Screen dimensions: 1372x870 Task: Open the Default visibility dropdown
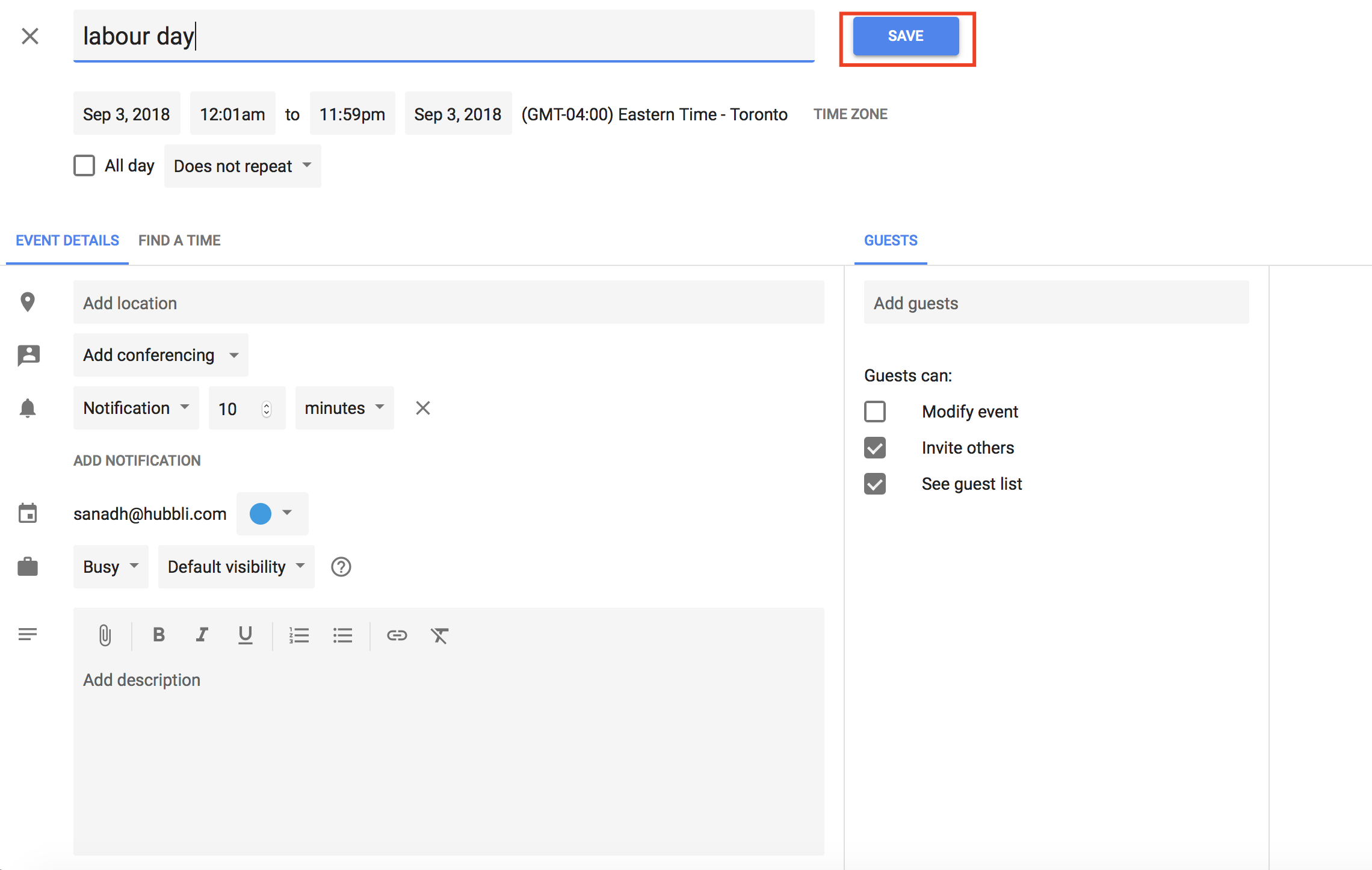[236, 567]
